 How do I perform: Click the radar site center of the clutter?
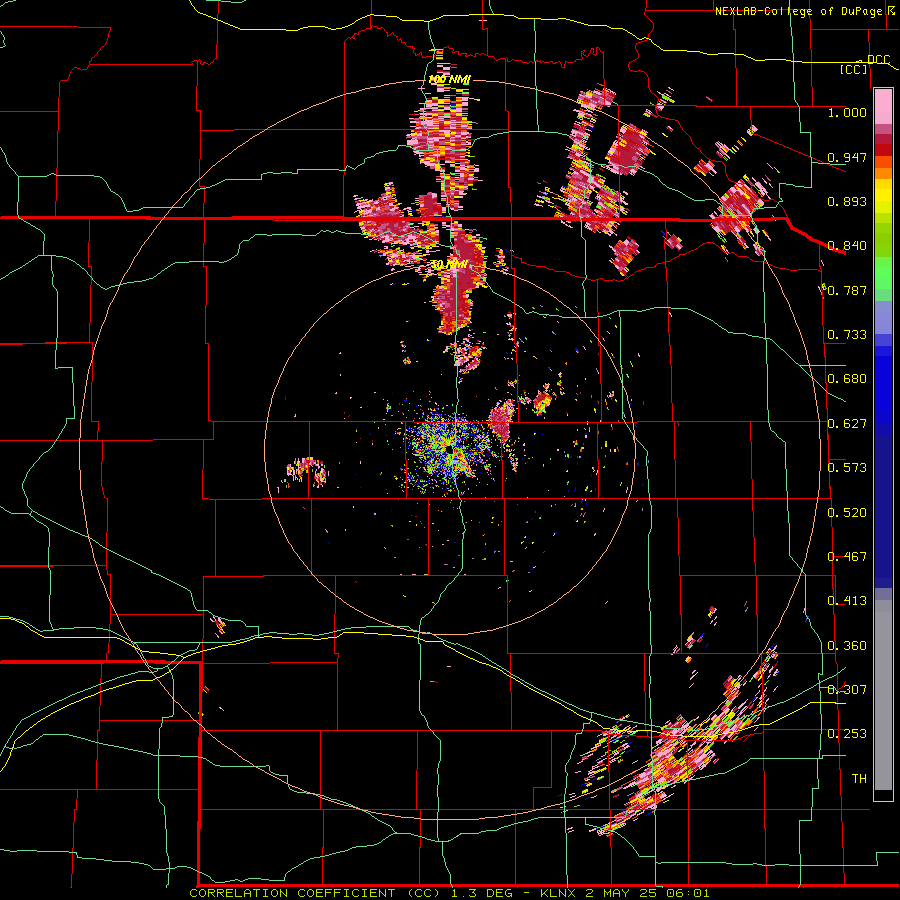point(451,451)
